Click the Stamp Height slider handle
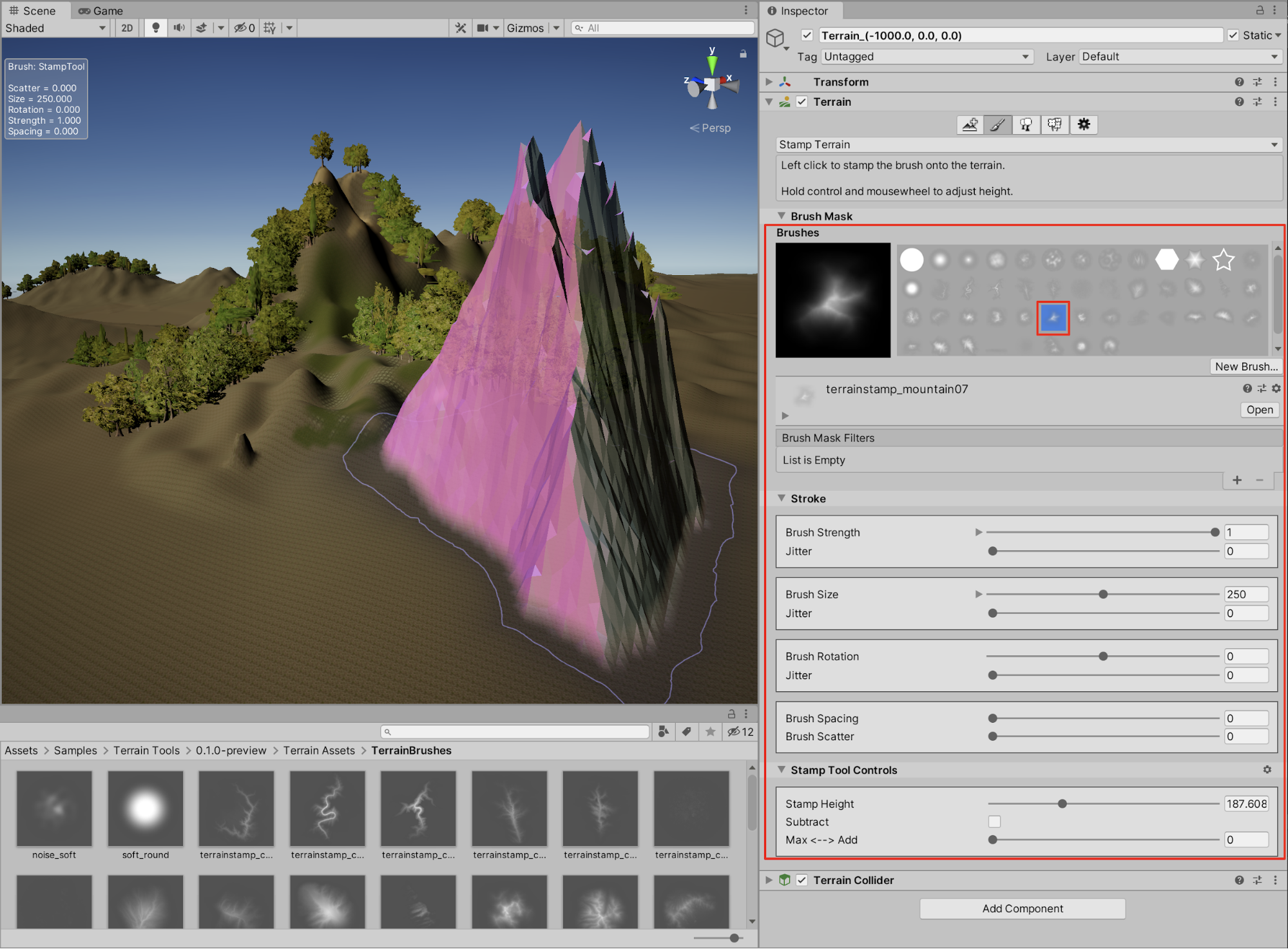The width and height of the screenshot is (1288, 949). click(1062, 803)
